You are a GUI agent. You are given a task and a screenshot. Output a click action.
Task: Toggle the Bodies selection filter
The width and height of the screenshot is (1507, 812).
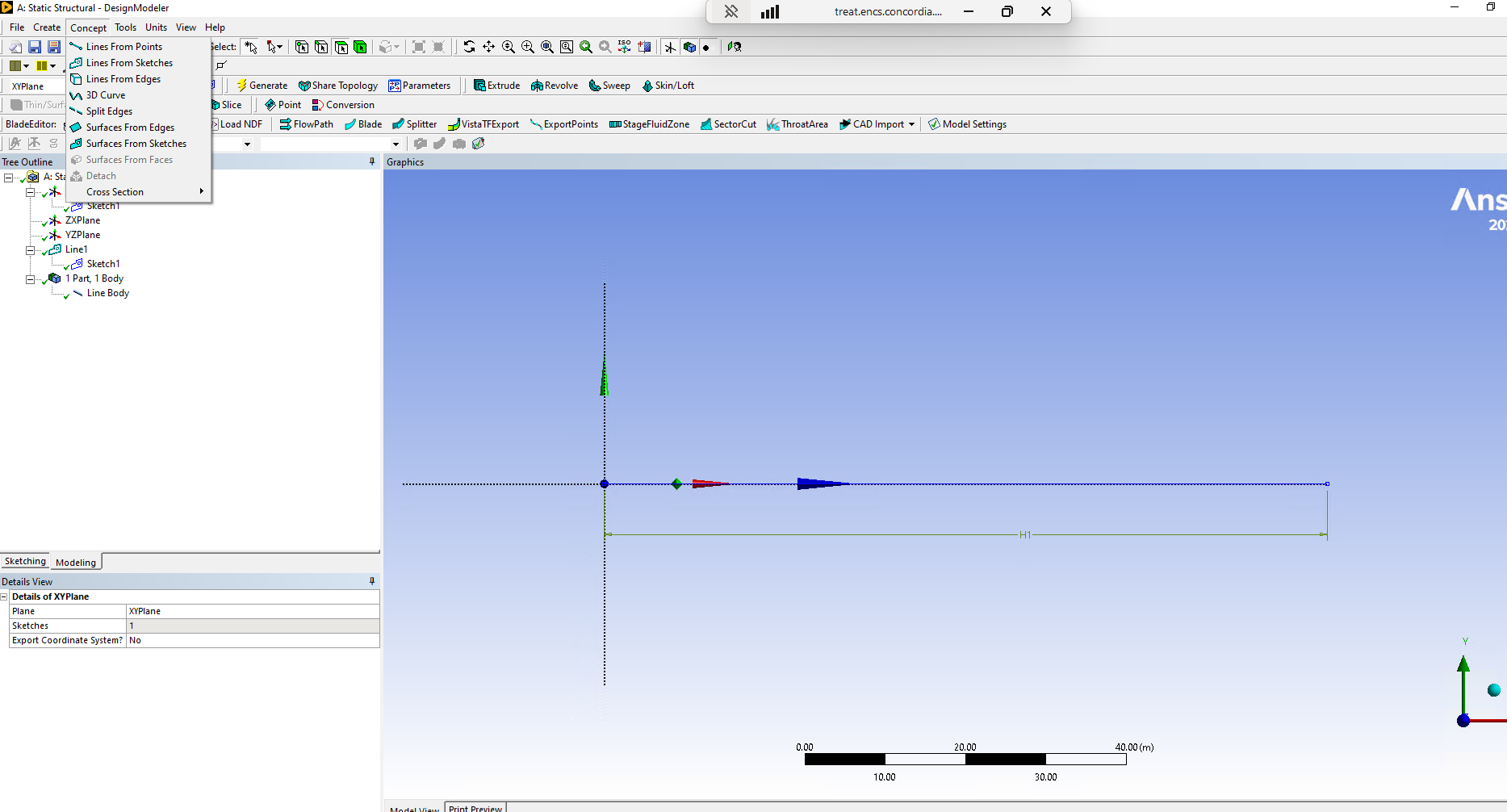(x=360, y=47)
